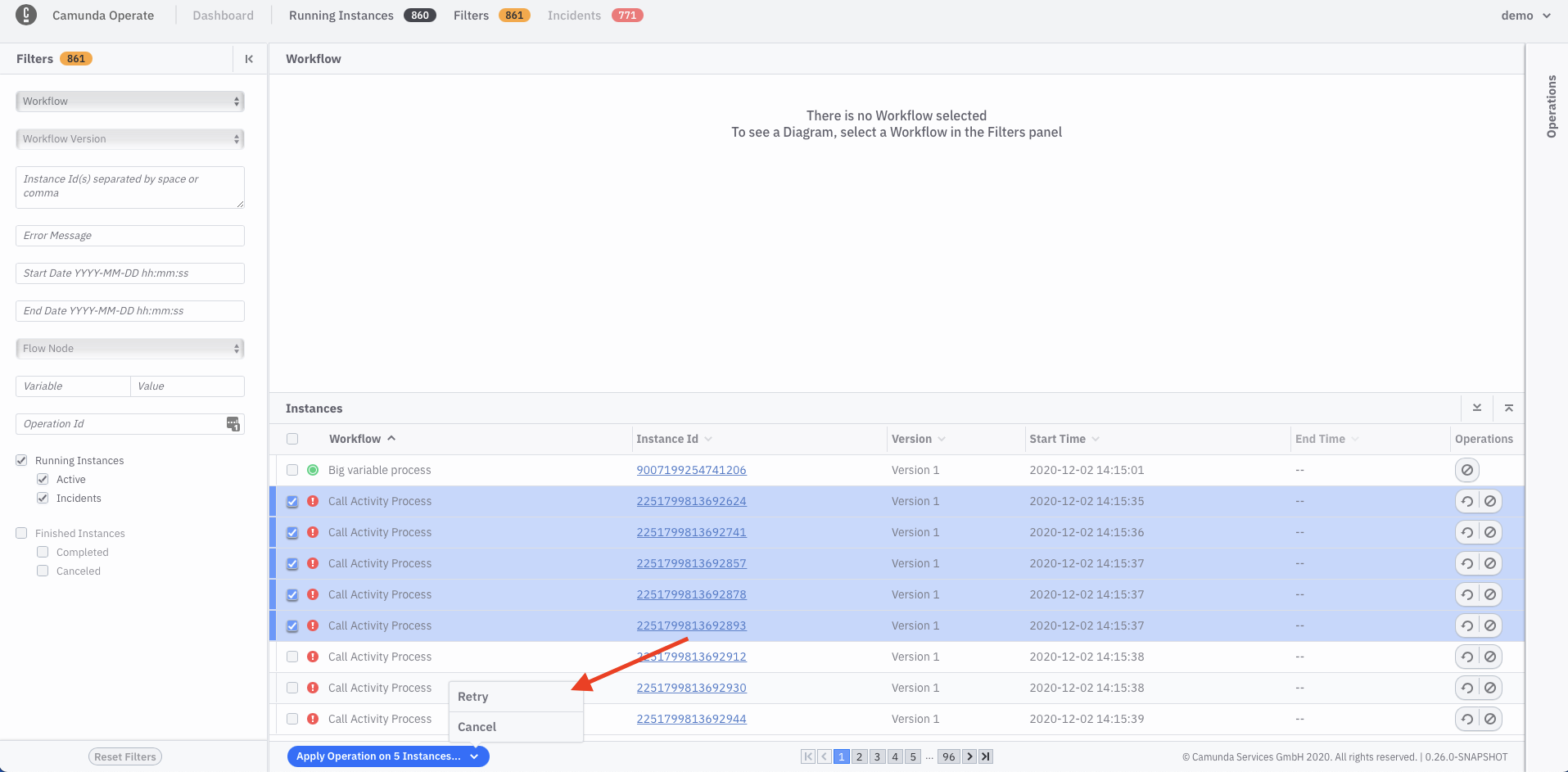The image size is (1568, 772).
Task: Open instance link 9007199254741206
Action: (691, 470)
